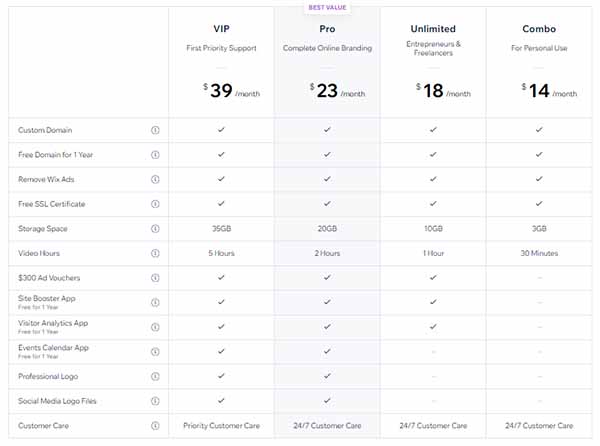Click the Remove Wix Ads info icon
Screen dimensions: 600x446
click(155, 179)
